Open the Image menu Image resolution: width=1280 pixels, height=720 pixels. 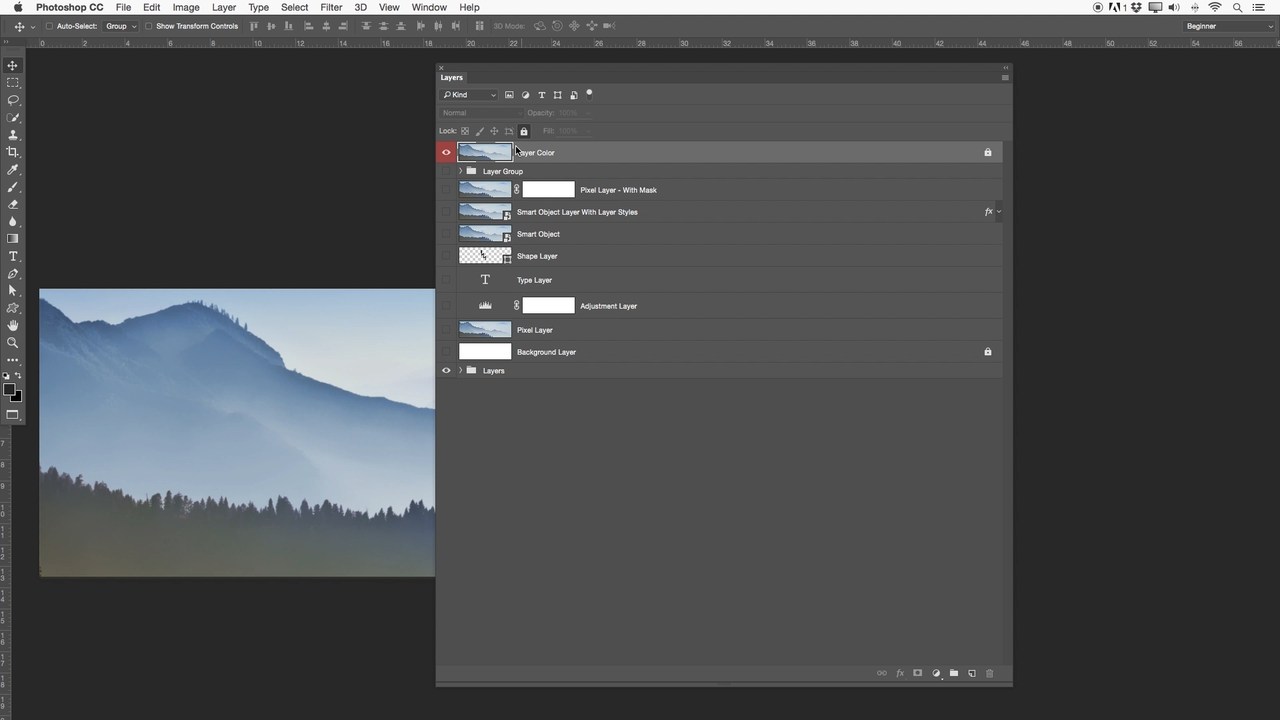[x=186, y=7]
